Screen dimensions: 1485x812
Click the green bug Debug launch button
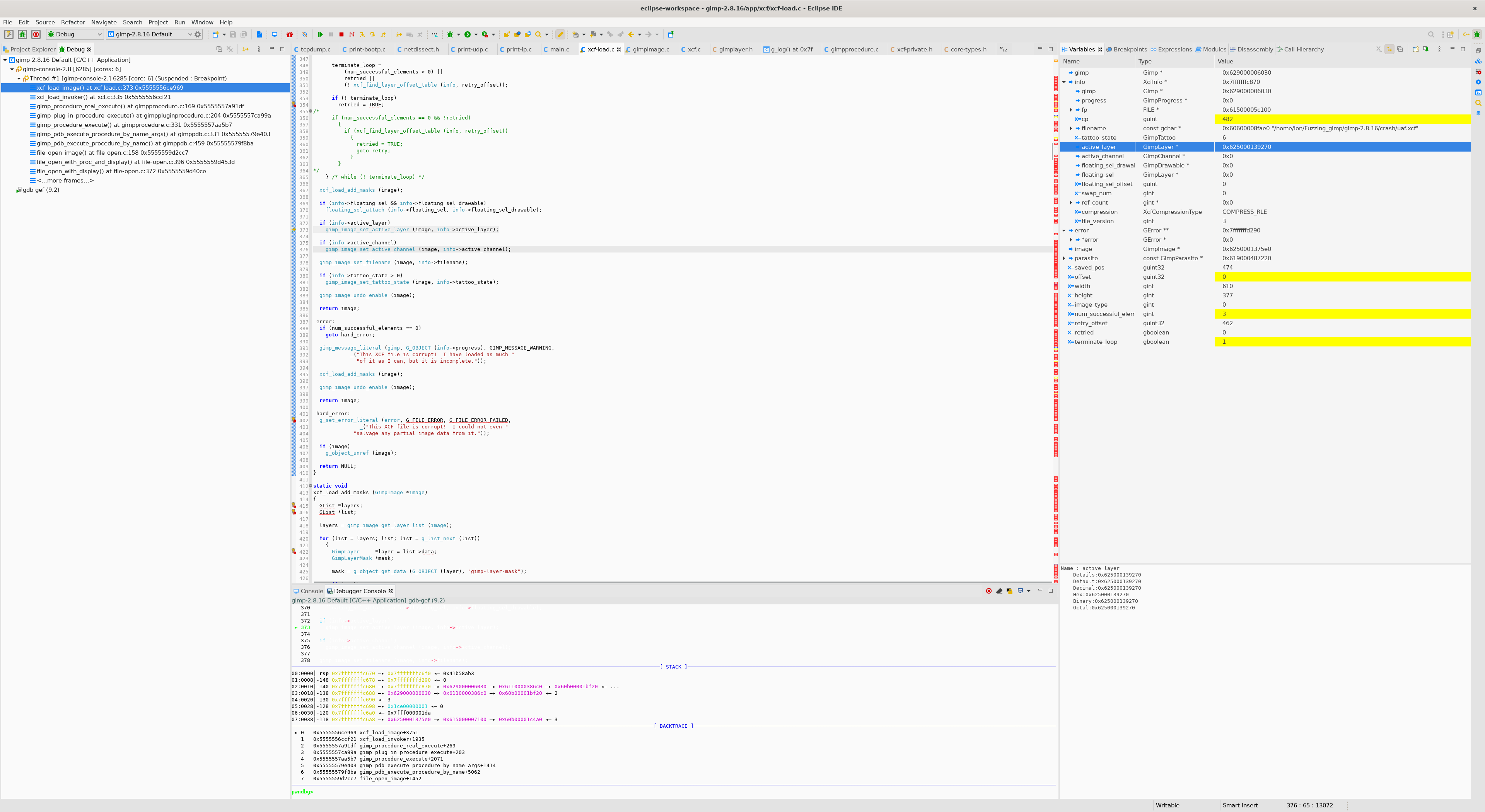(22, 34)
